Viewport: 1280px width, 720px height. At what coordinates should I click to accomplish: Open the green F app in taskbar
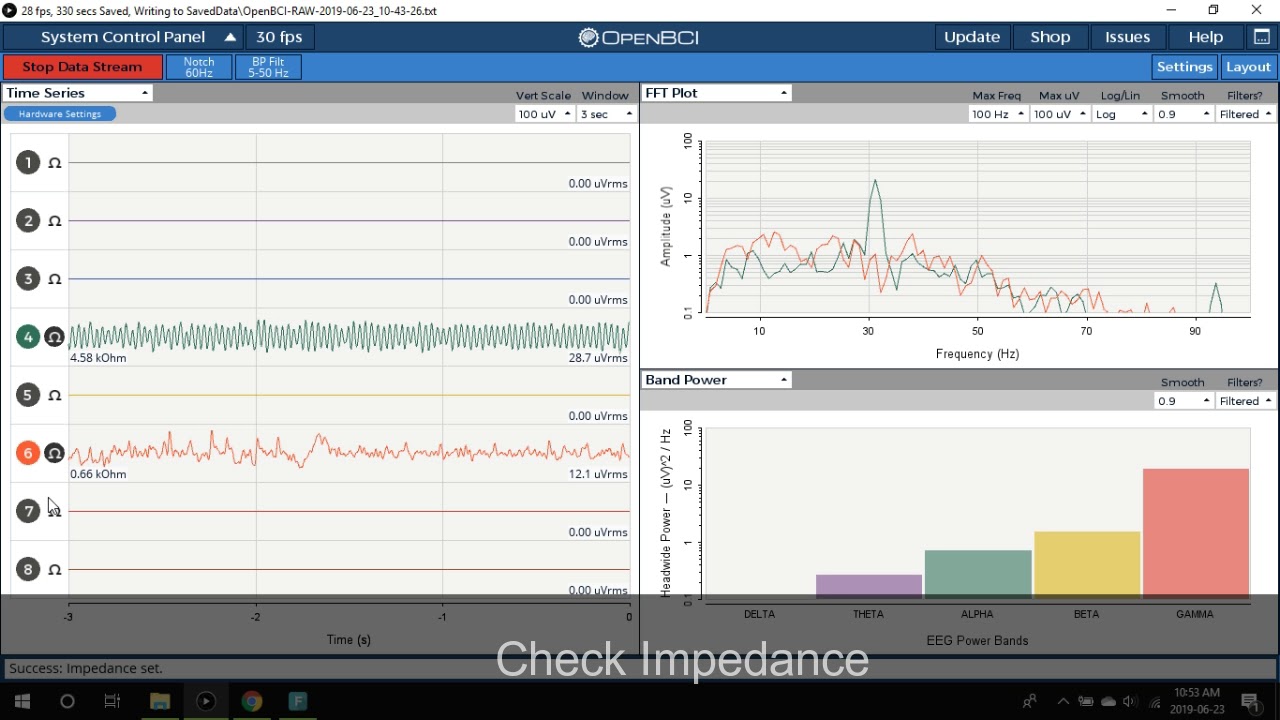[298, 701]
